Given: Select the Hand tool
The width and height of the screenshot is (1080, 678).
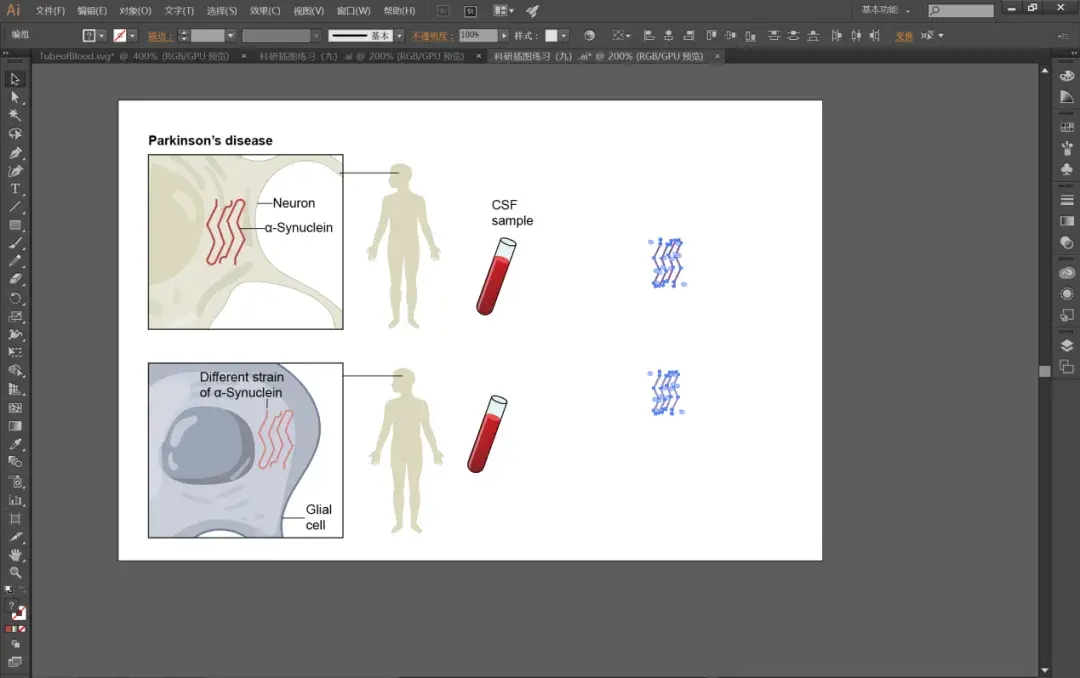Looking at the screenshot, I should click(15, 556).
